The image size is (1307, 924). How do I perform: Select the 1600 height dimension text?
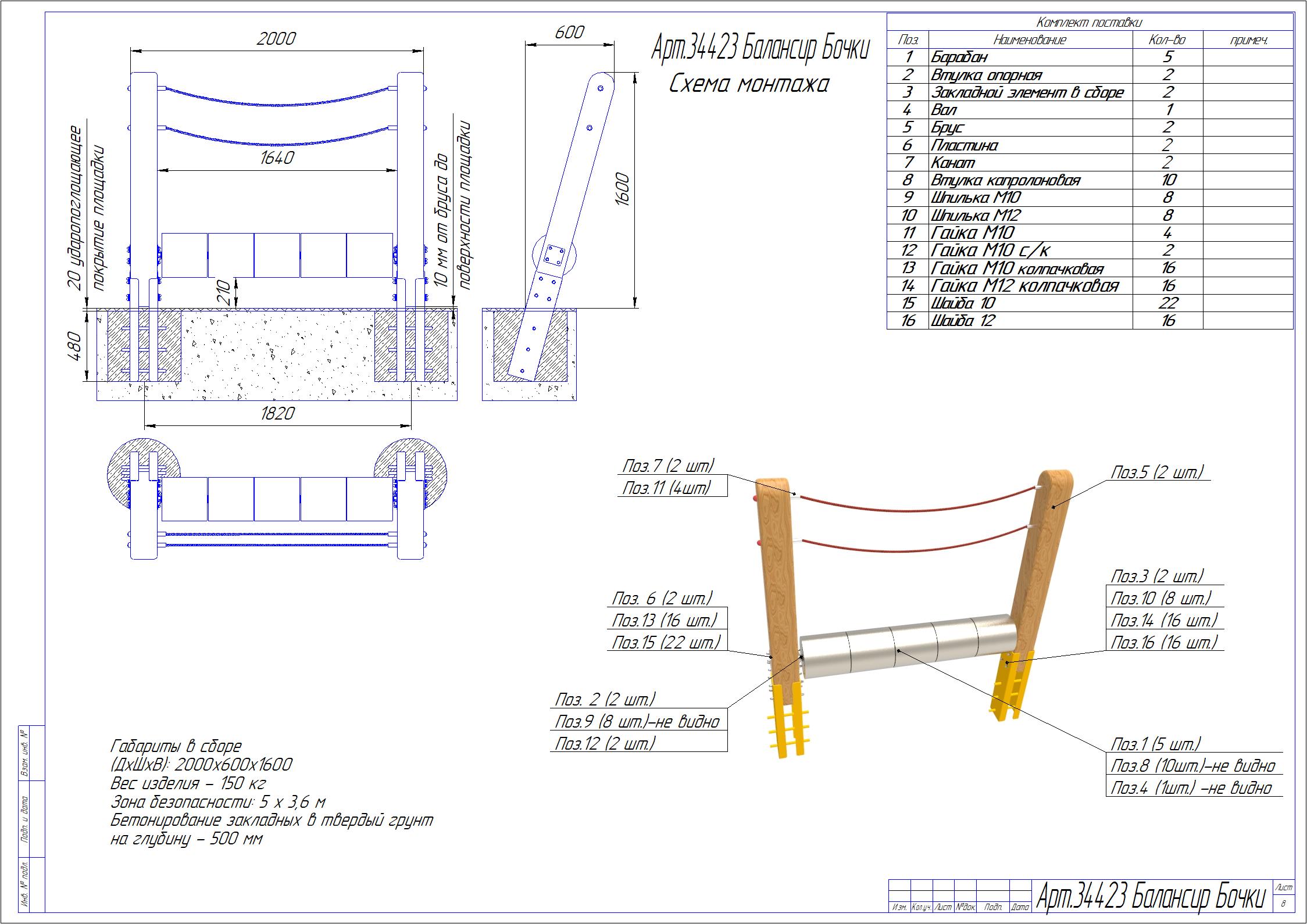622,188
